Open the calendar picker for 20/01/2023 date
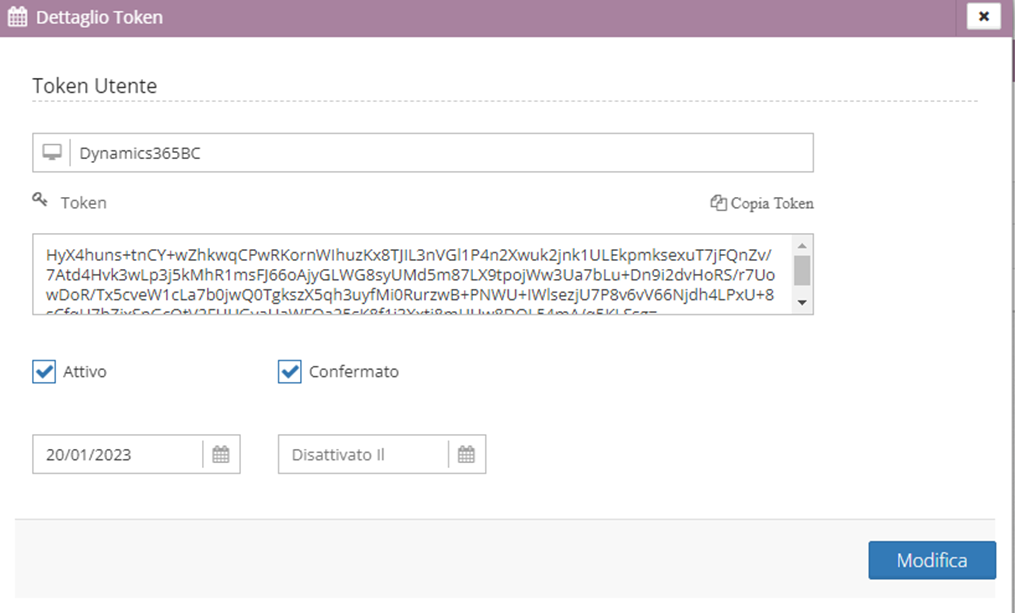 (221, 455)
